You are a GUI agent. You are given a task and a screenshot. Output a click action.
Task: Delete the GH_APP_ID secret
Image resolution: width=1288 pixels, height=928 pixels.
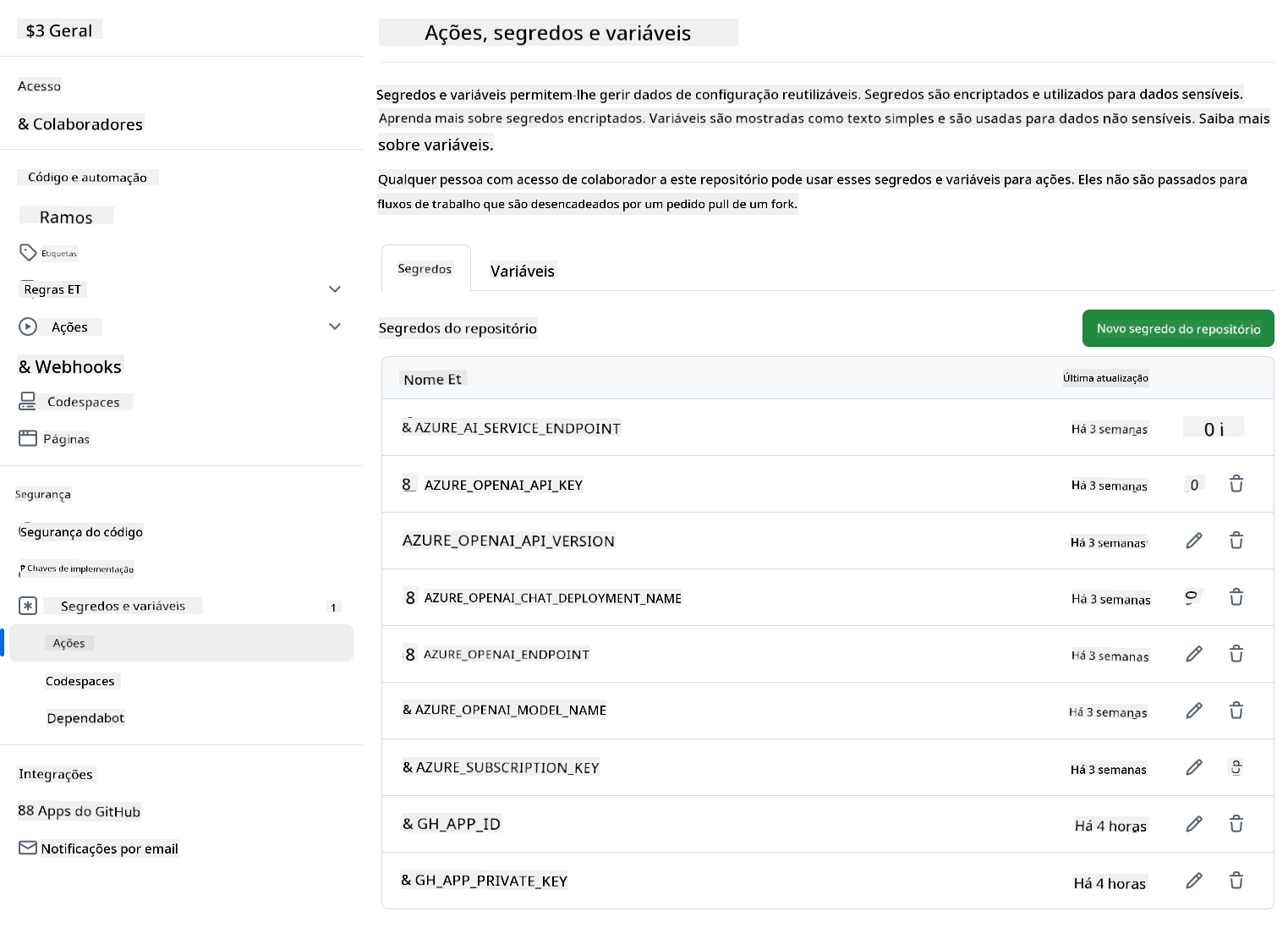pyautogui.click(x=1236, y=824)
